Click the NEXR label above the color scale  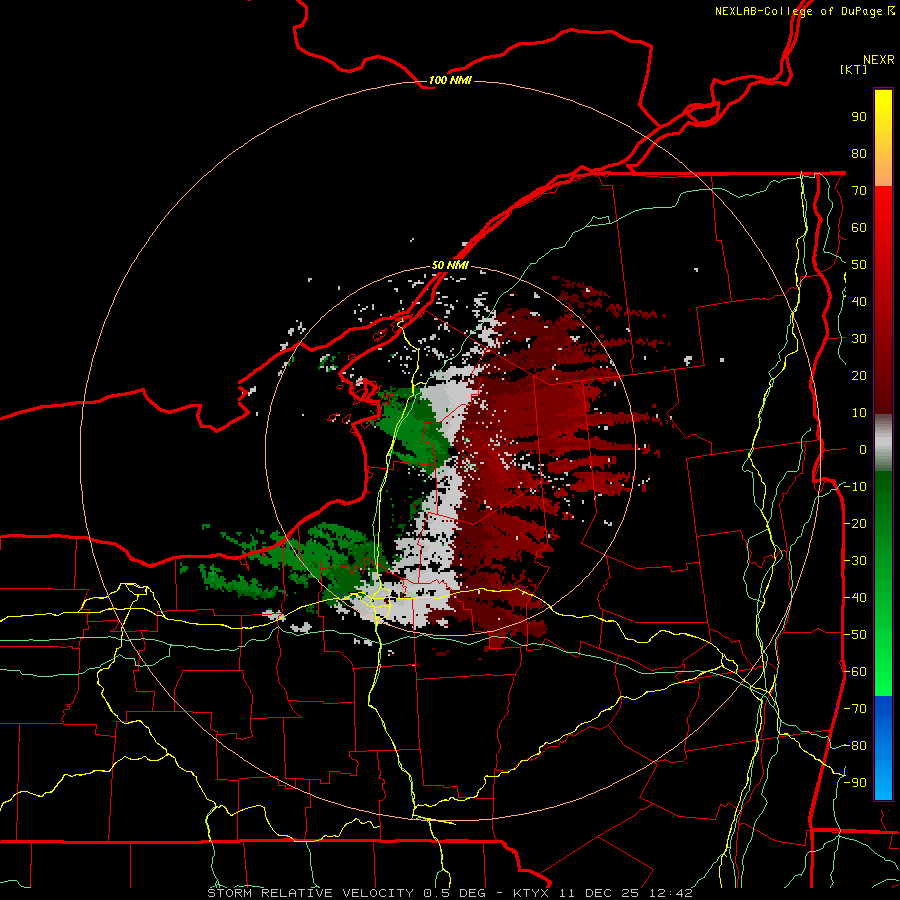[x=878, y=60]
